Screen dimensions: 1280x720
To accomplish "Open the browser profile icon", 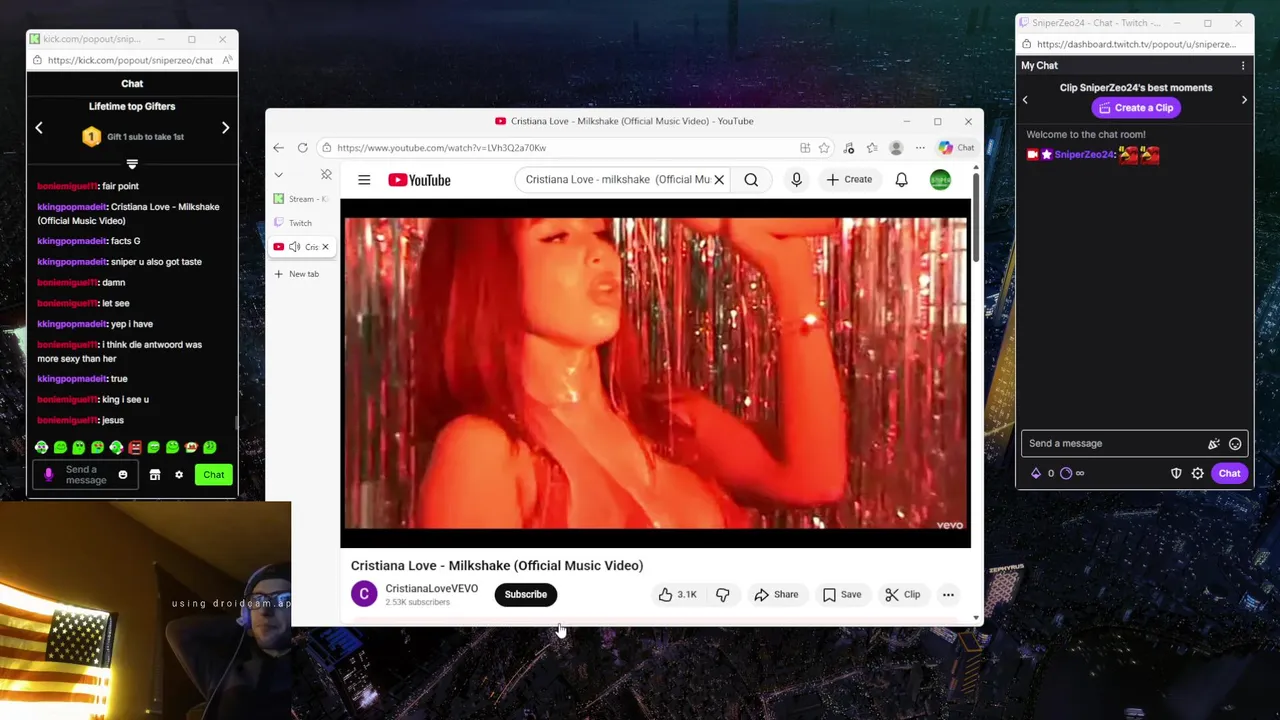I will tap(896, 148).
